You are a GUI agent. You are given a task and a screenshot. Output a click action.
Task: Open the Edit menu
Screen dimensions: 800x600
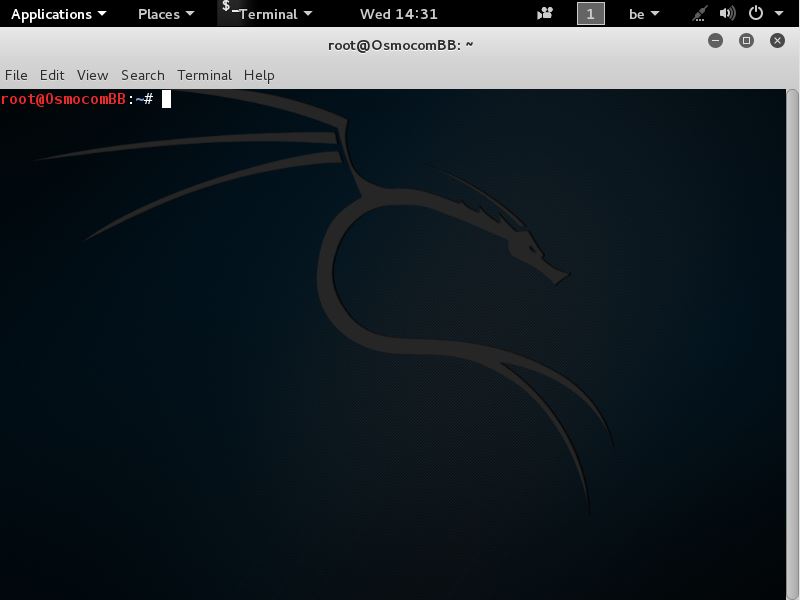(52, 75)
